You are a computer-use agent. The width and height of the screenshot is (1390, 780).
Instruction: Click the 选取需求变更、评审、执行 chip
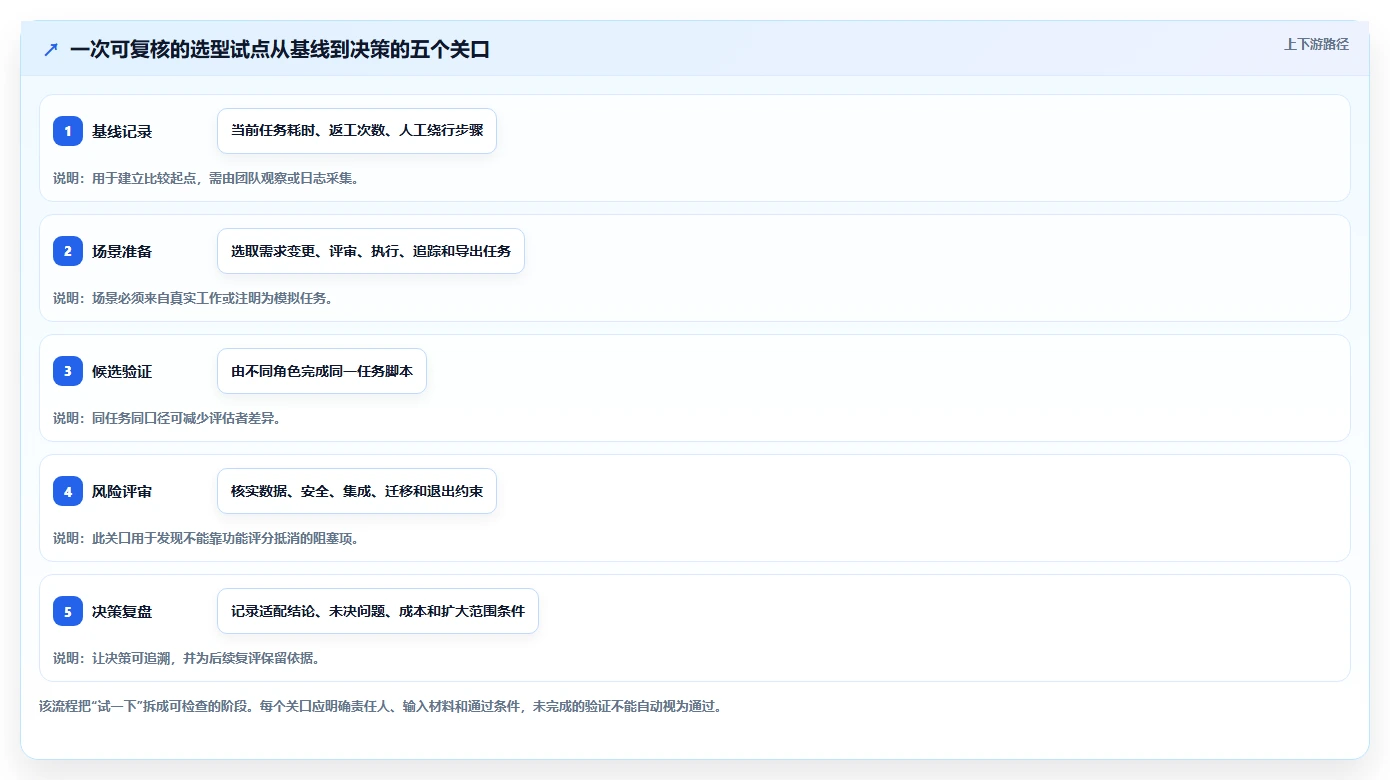pyautogui.click(x=371, y=251)
